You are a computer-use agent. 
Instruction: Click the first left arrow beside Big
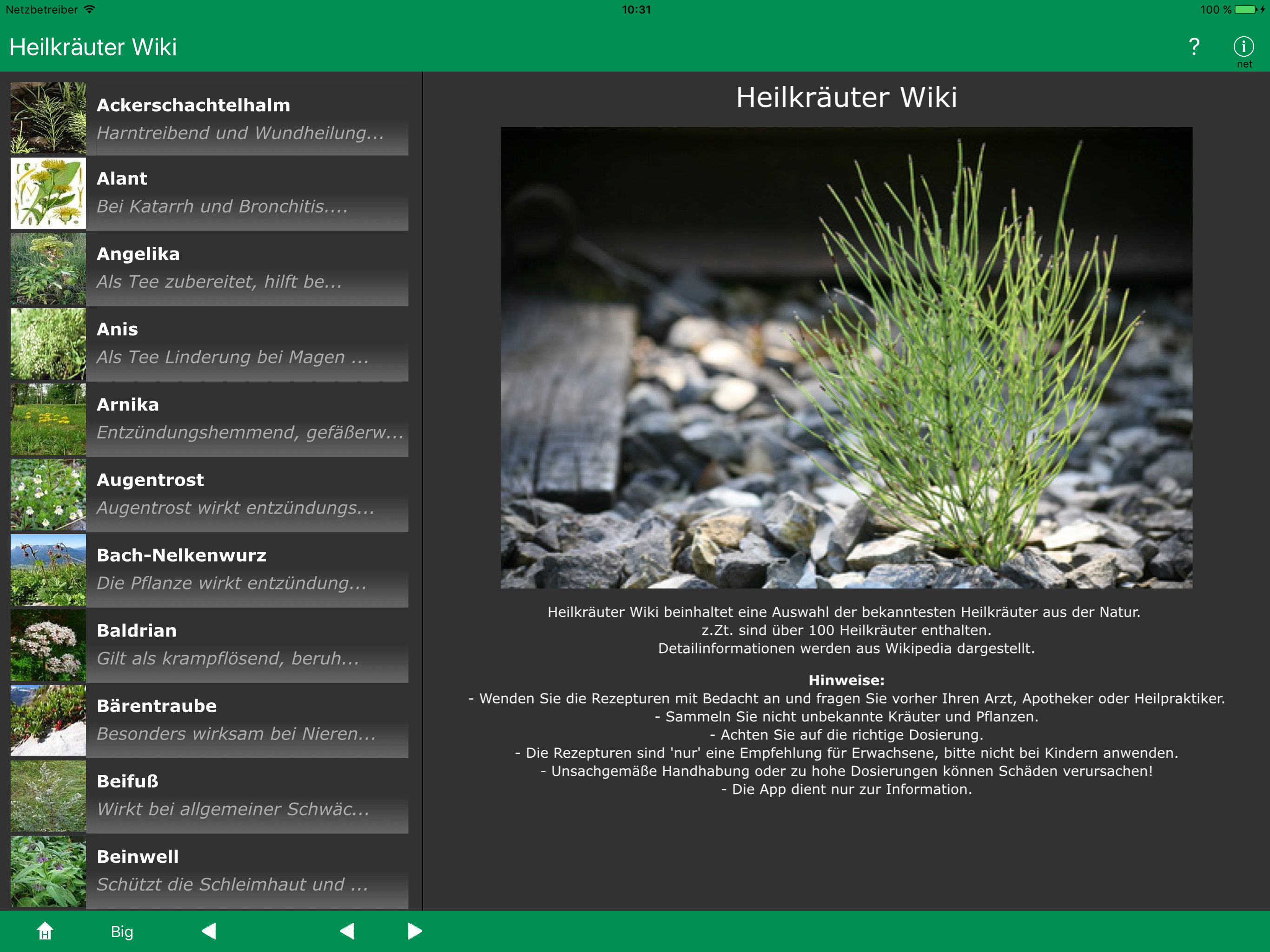(209, 931)
